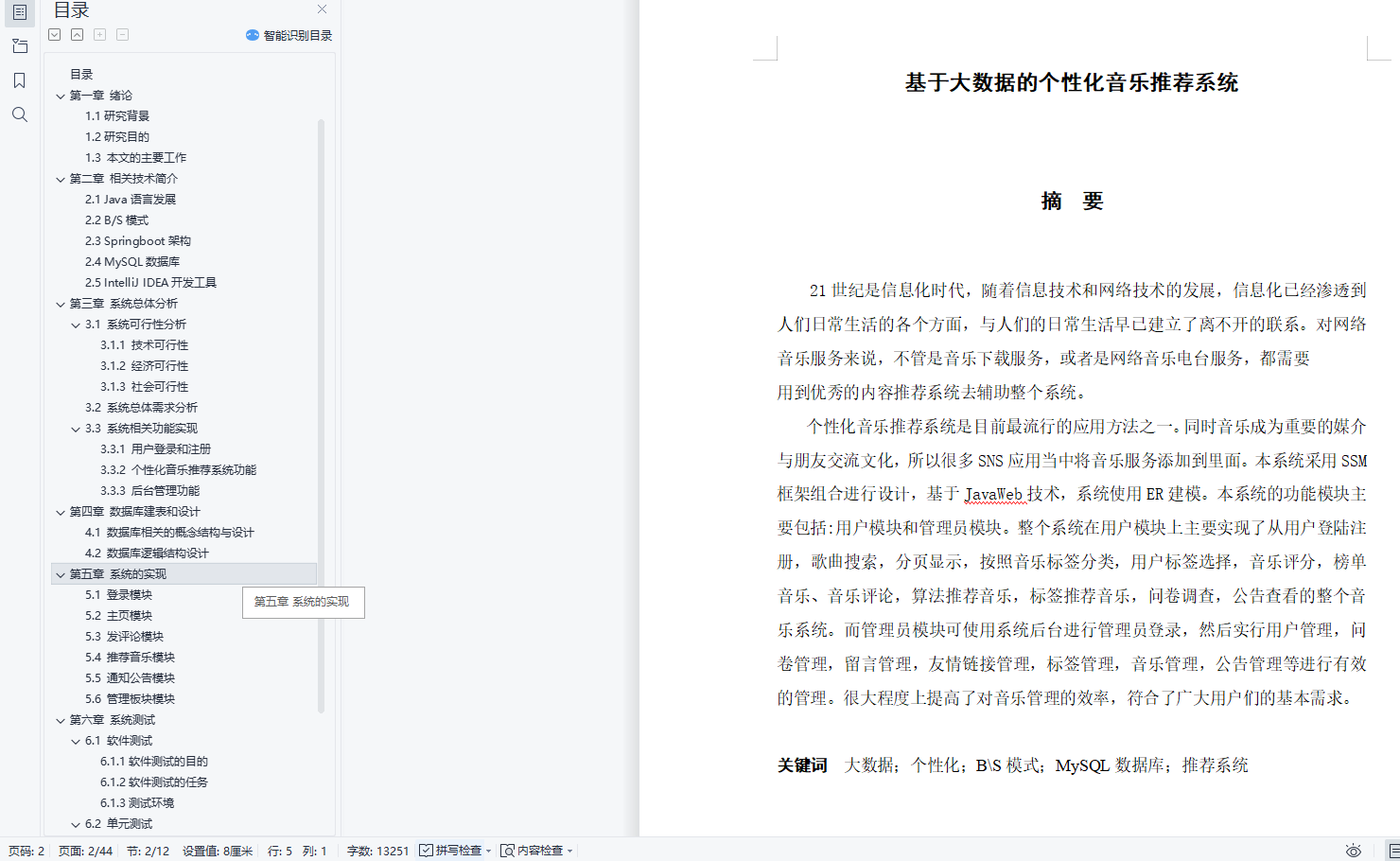Go to 5.3 发评论模块
The width and height of the screenshot is (1400, 861).
pos(124,636)
